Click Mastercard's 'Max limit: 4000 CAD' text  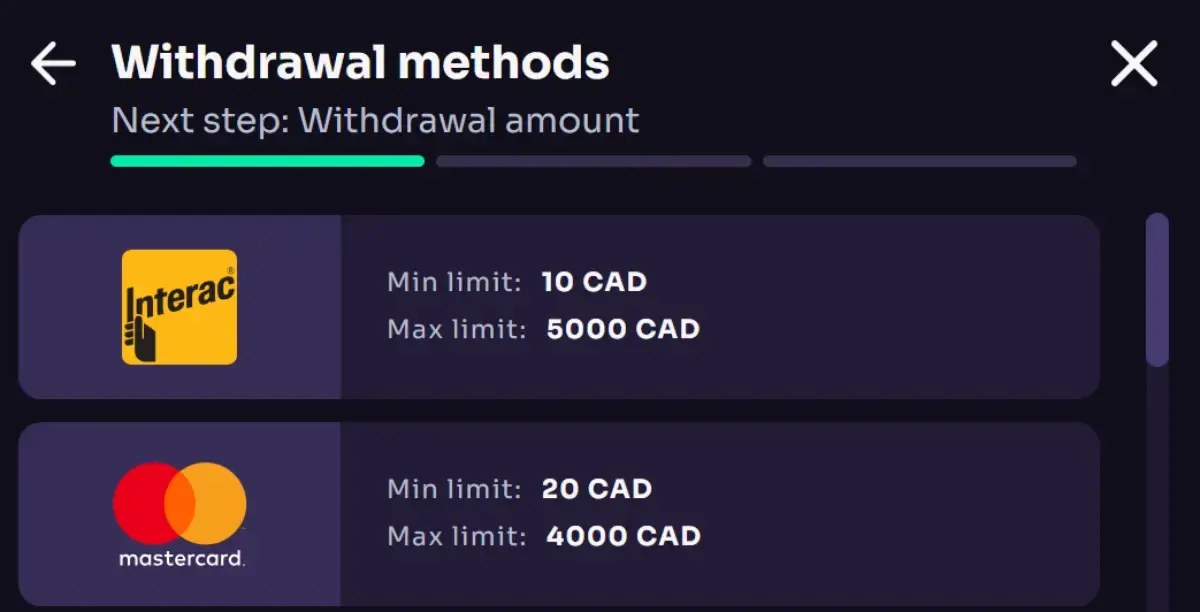(x=543, y=536)
